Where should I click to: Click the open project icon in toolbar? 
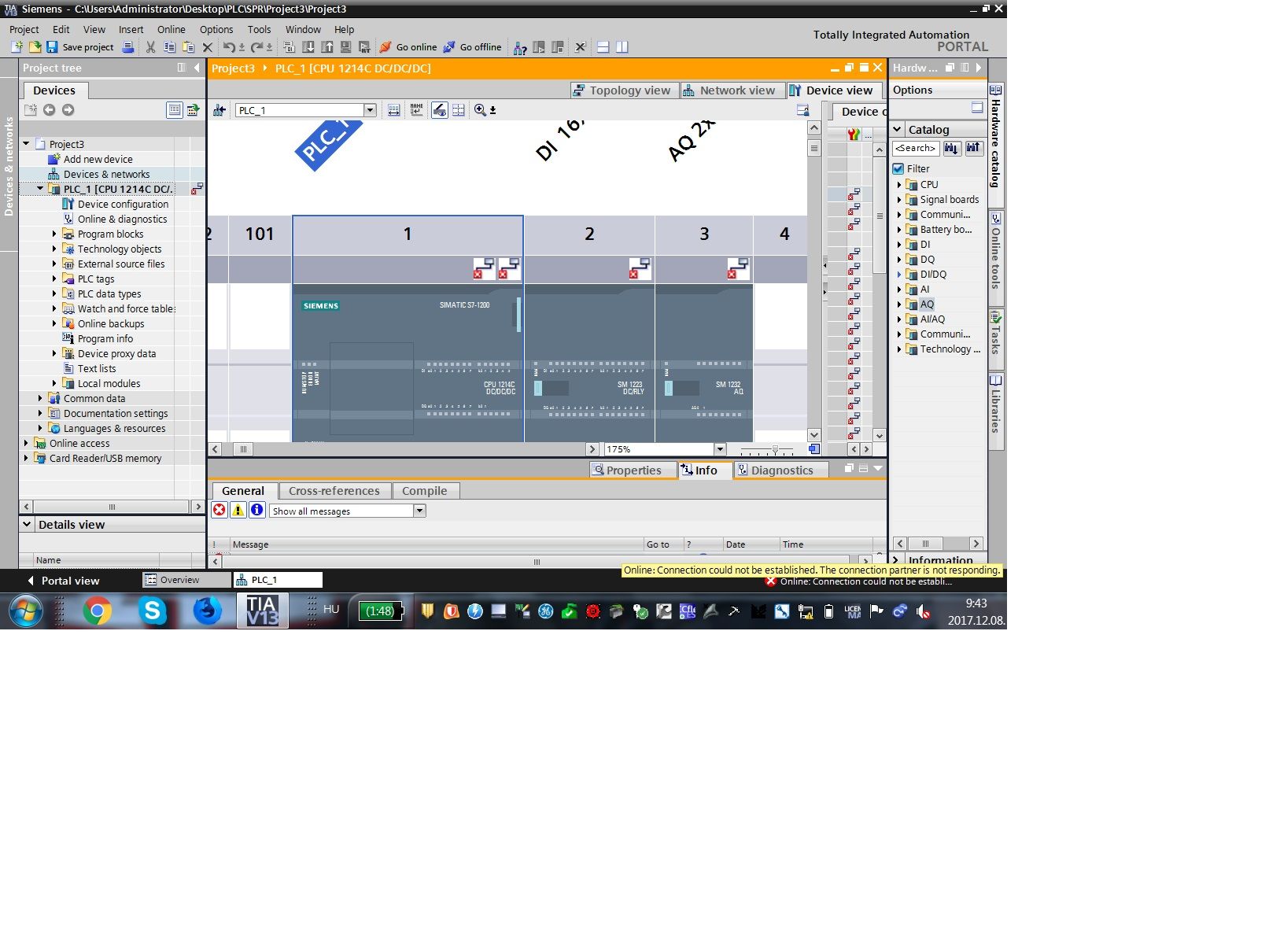click(x=35, y=47)
